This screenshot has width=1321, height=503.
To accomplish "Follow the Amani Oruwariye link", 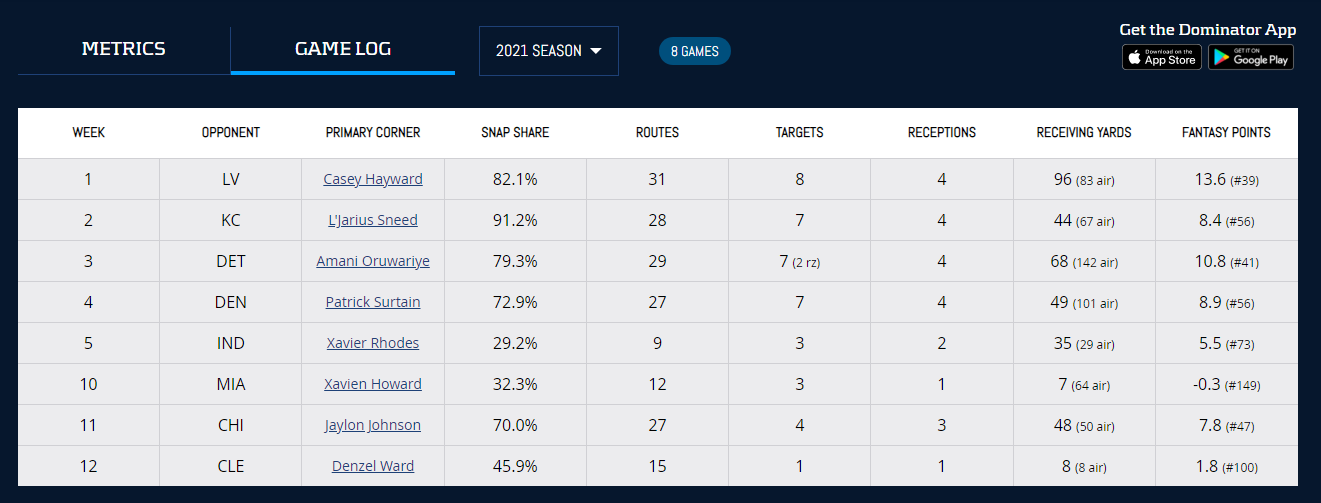I will click(373, 262).
